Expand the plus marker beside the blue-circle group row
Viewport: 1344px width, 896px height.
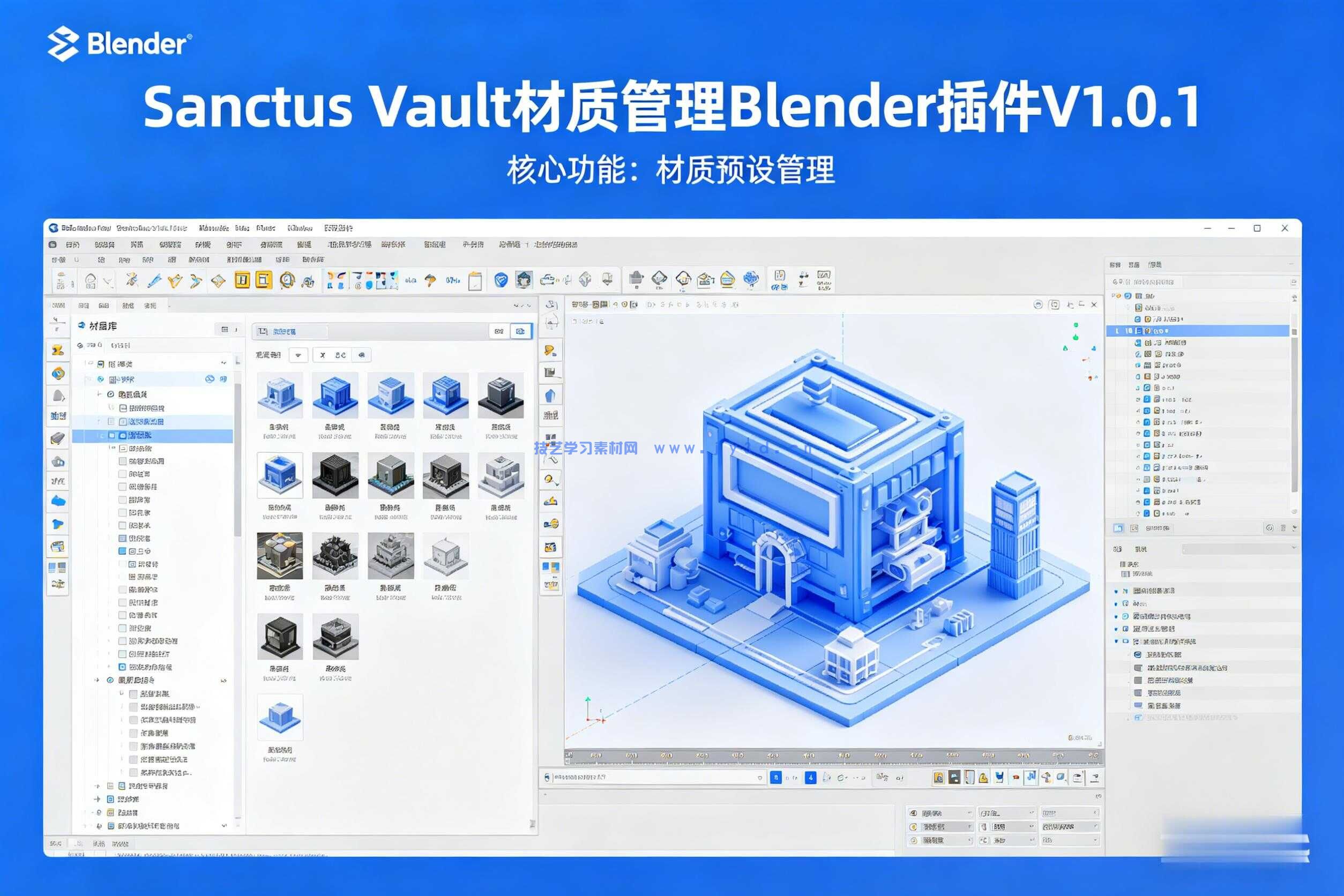(x=98, y=680)
